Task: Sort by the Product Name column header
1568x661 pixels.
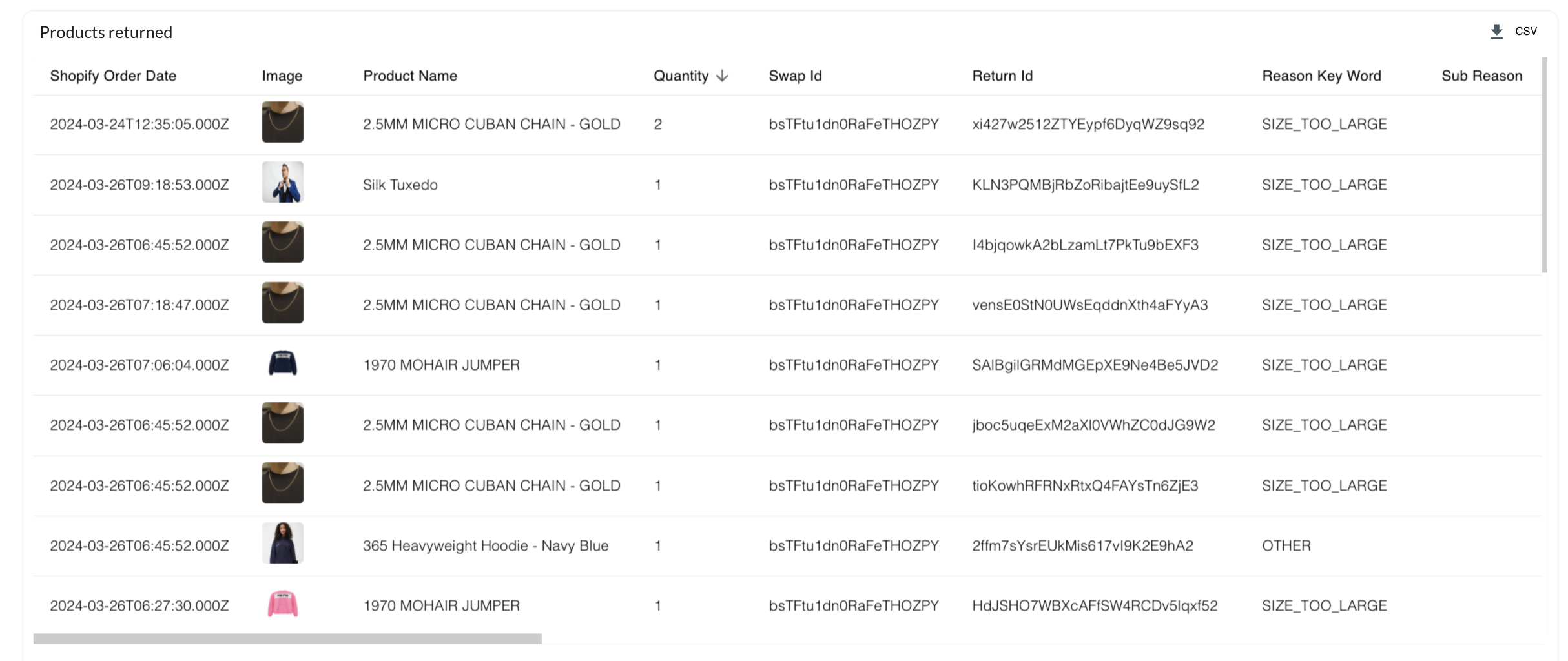Action: click(x=410, y=76)
